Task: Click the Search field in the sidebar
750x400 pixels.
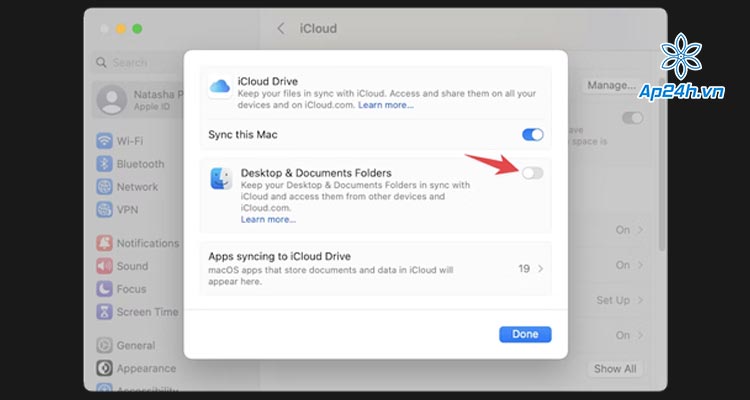Action: click(x=139, y=63)
